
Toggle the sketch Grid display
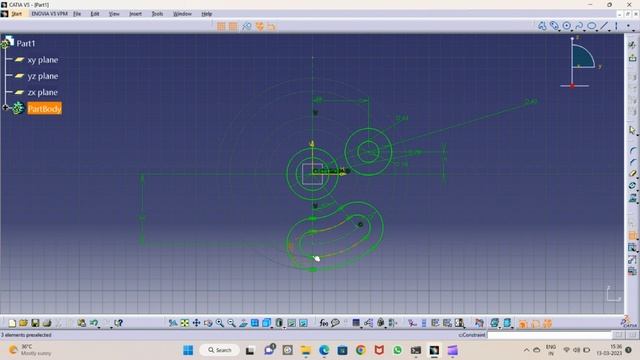coord(221,27)
